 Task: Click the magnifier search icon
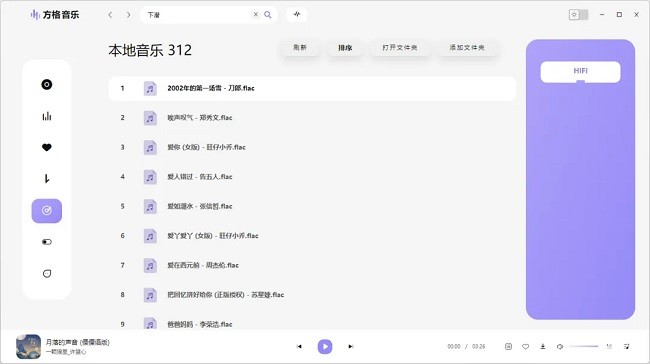point(268,15)
